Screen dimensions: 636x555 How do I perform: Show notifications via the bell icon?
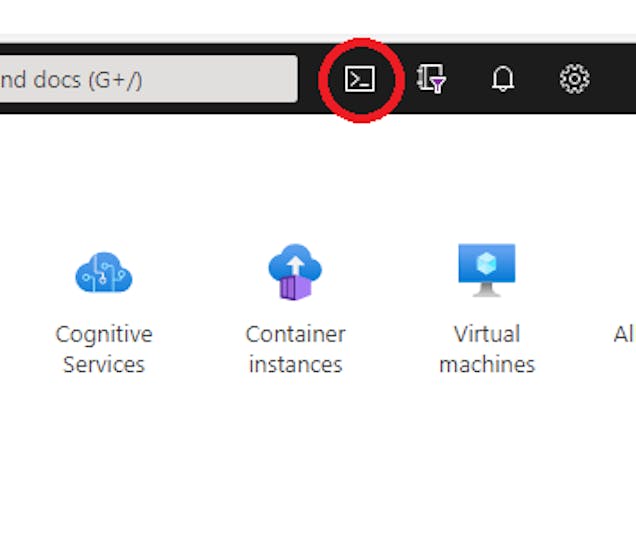(x=503, y=79)
